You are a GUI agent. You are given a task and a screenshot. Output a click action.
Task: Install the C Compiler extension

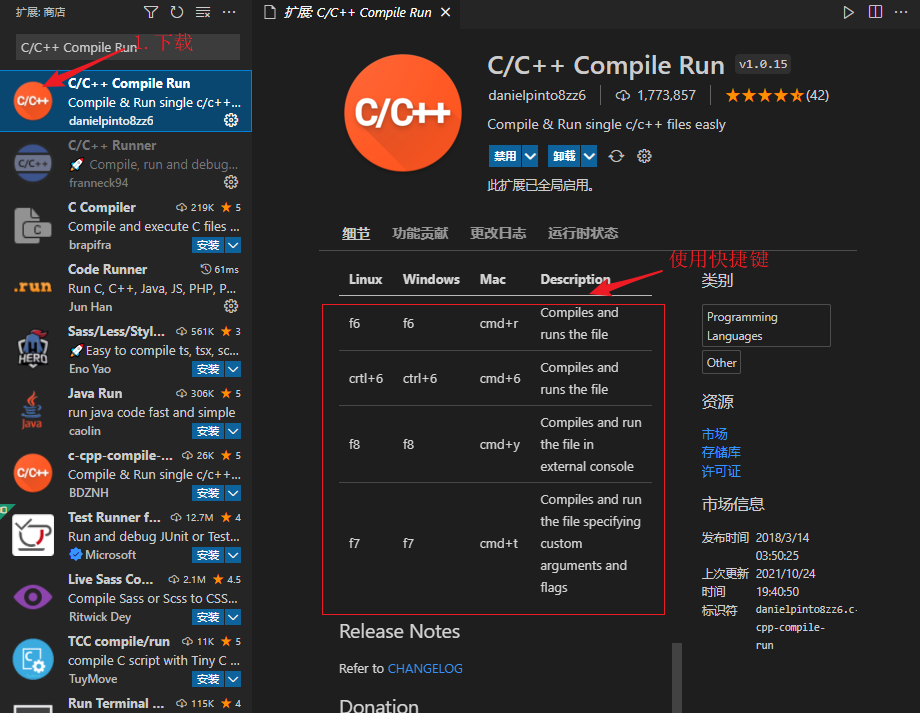[208, 245]
